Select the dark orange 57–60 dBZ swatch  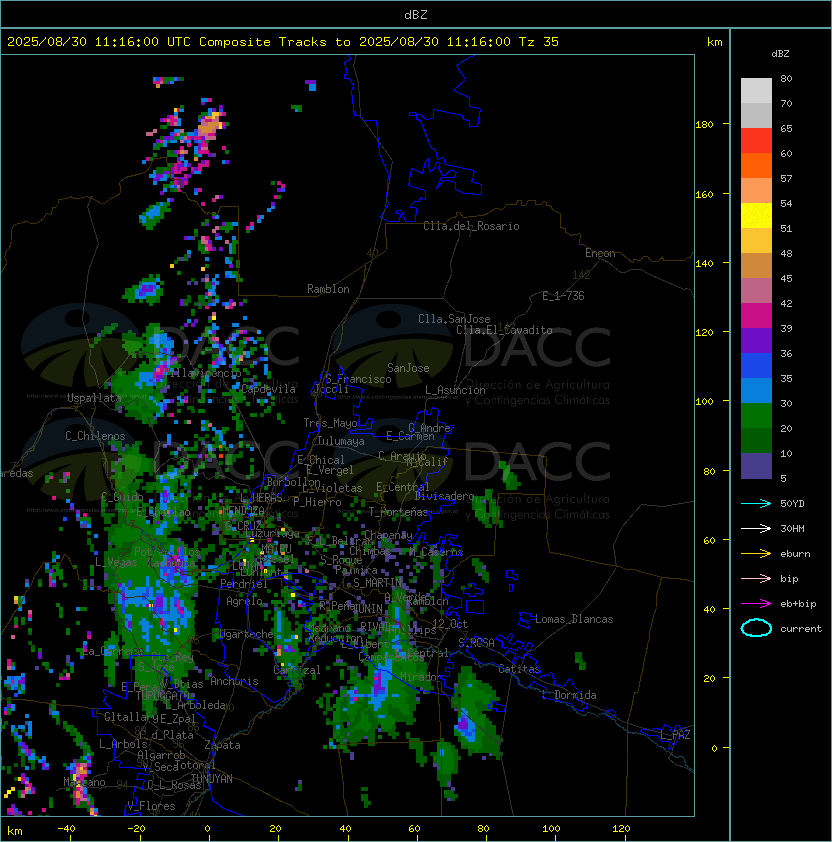756,165
